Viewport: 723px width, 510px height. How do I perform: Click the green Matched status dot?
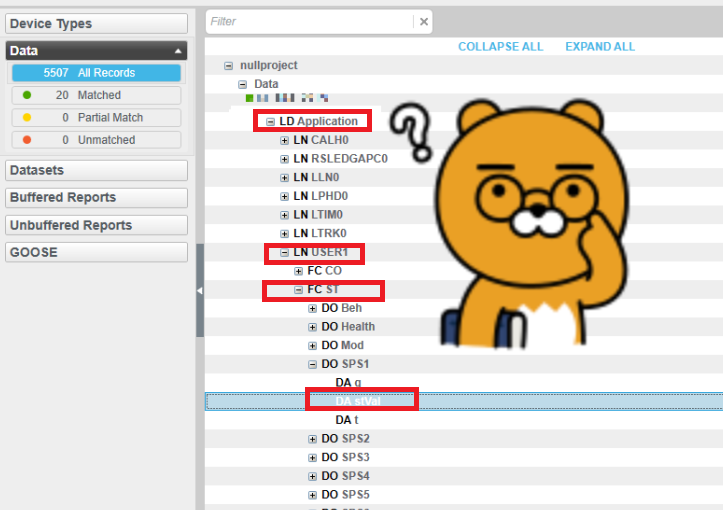[27, 95]
